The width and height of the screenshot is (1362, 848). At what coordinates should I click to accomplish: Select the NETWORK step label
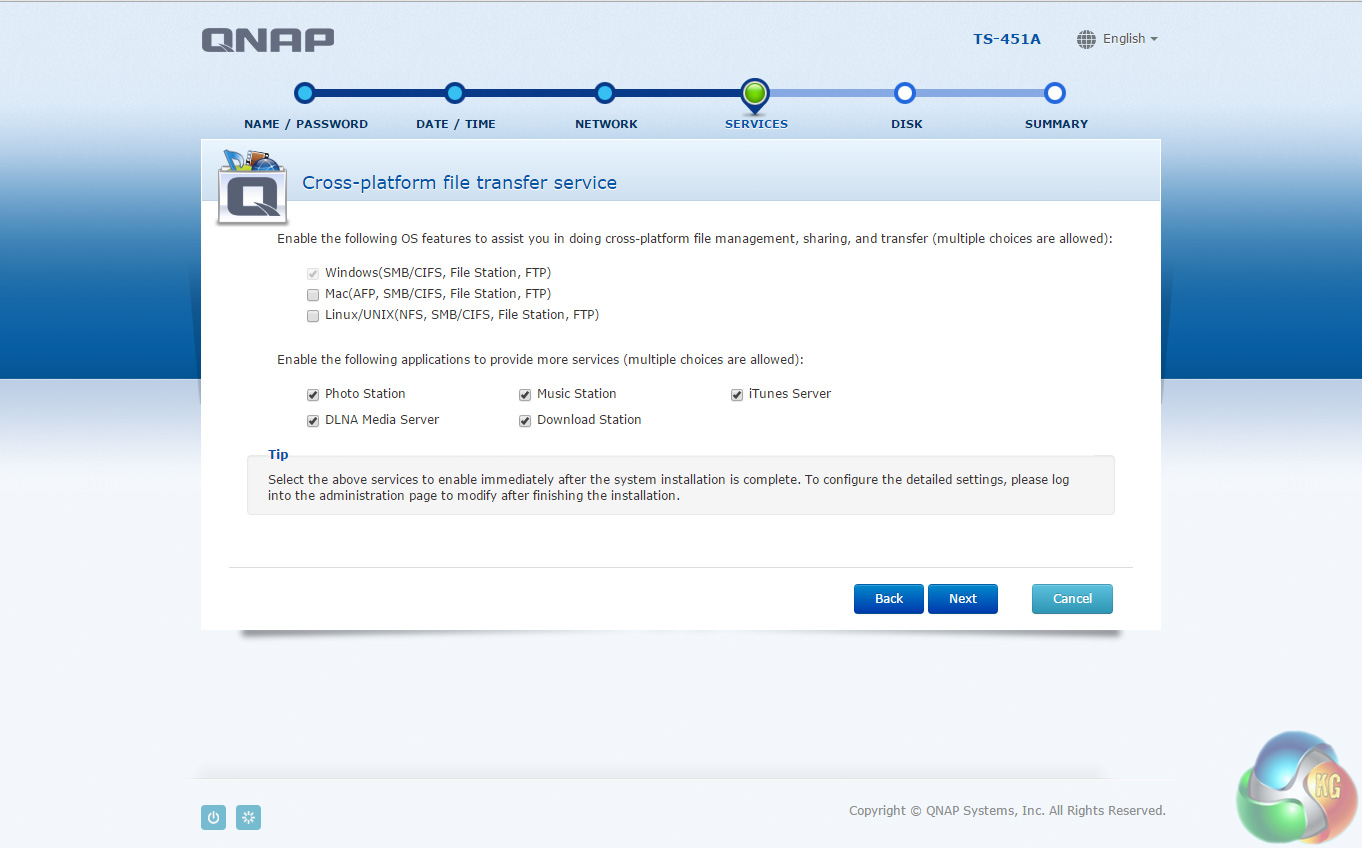[x=606, y=124]
